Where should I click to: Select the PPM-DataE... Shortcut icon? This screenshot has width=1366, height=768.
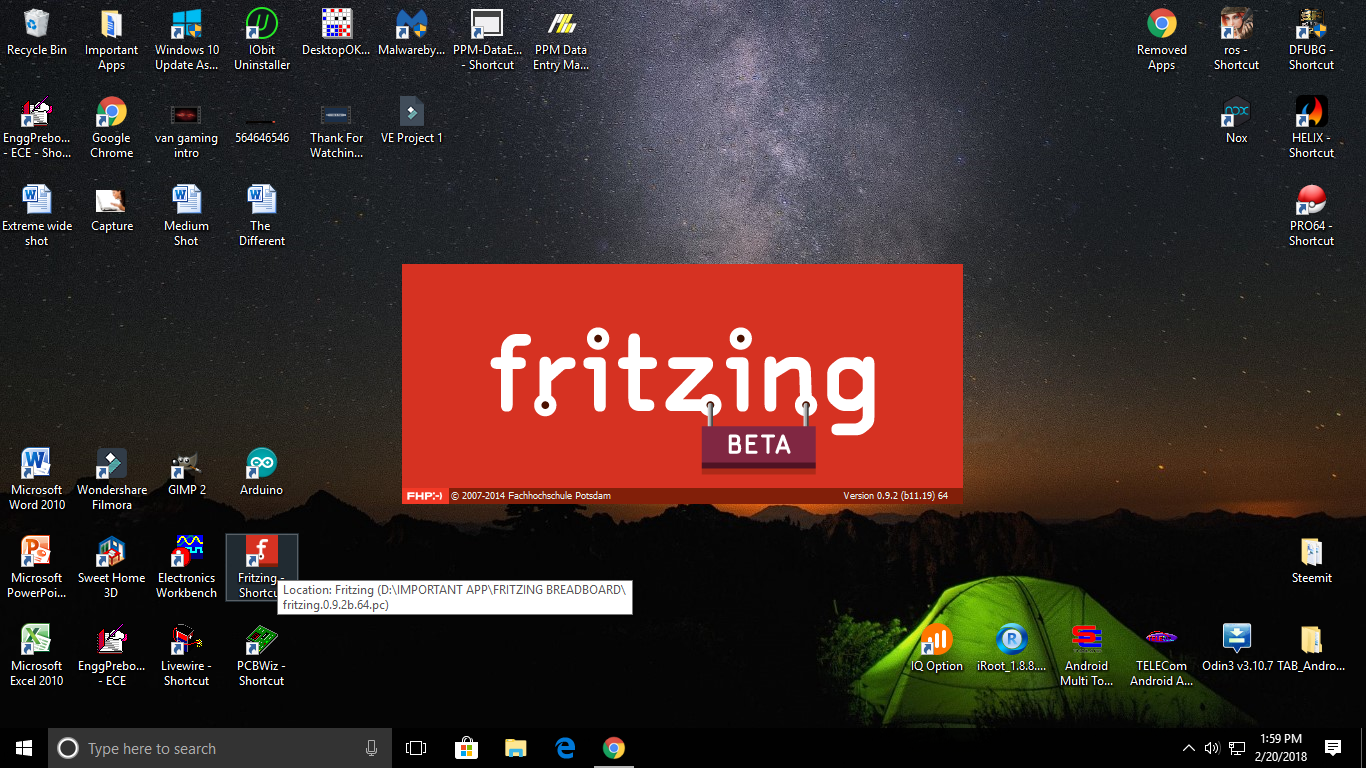[x=487, y=40]
